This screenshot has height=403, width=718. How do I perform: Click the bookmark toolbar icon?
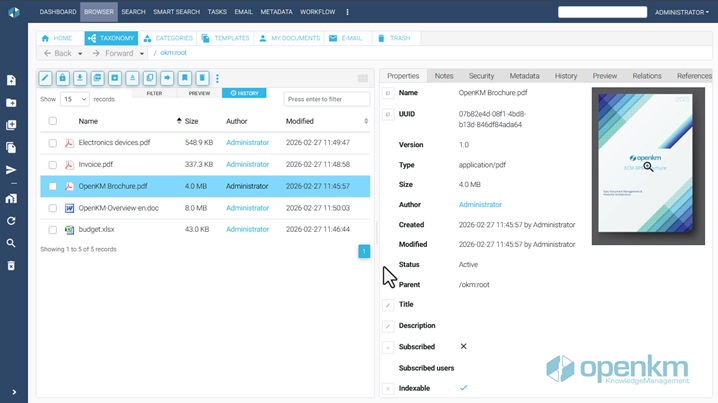(185, 78)
